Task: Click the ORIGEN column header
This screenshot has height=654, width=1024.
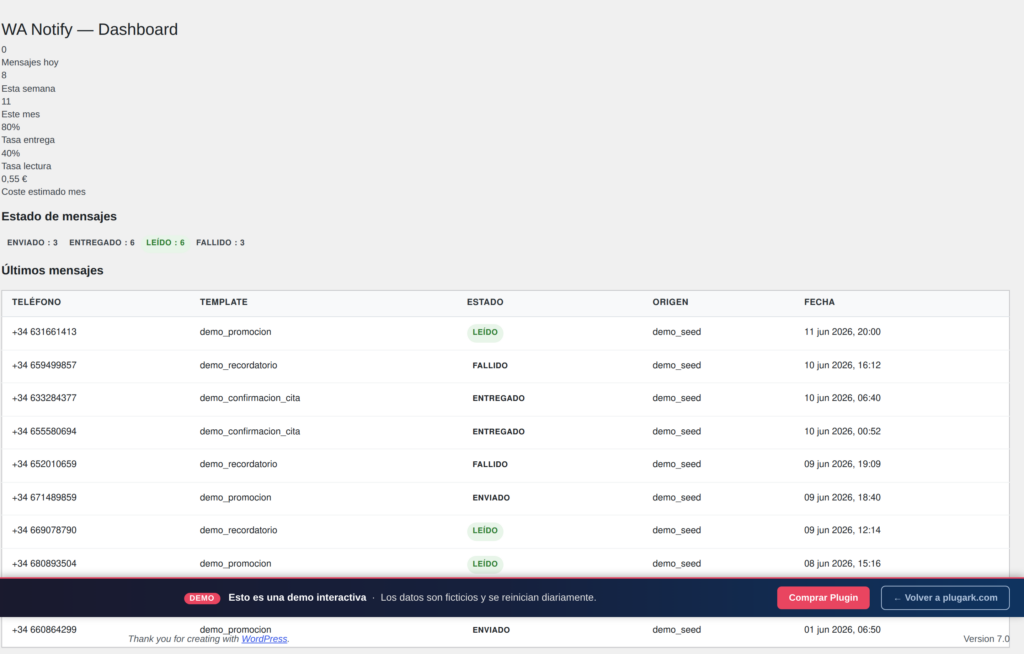Action: 670,302
